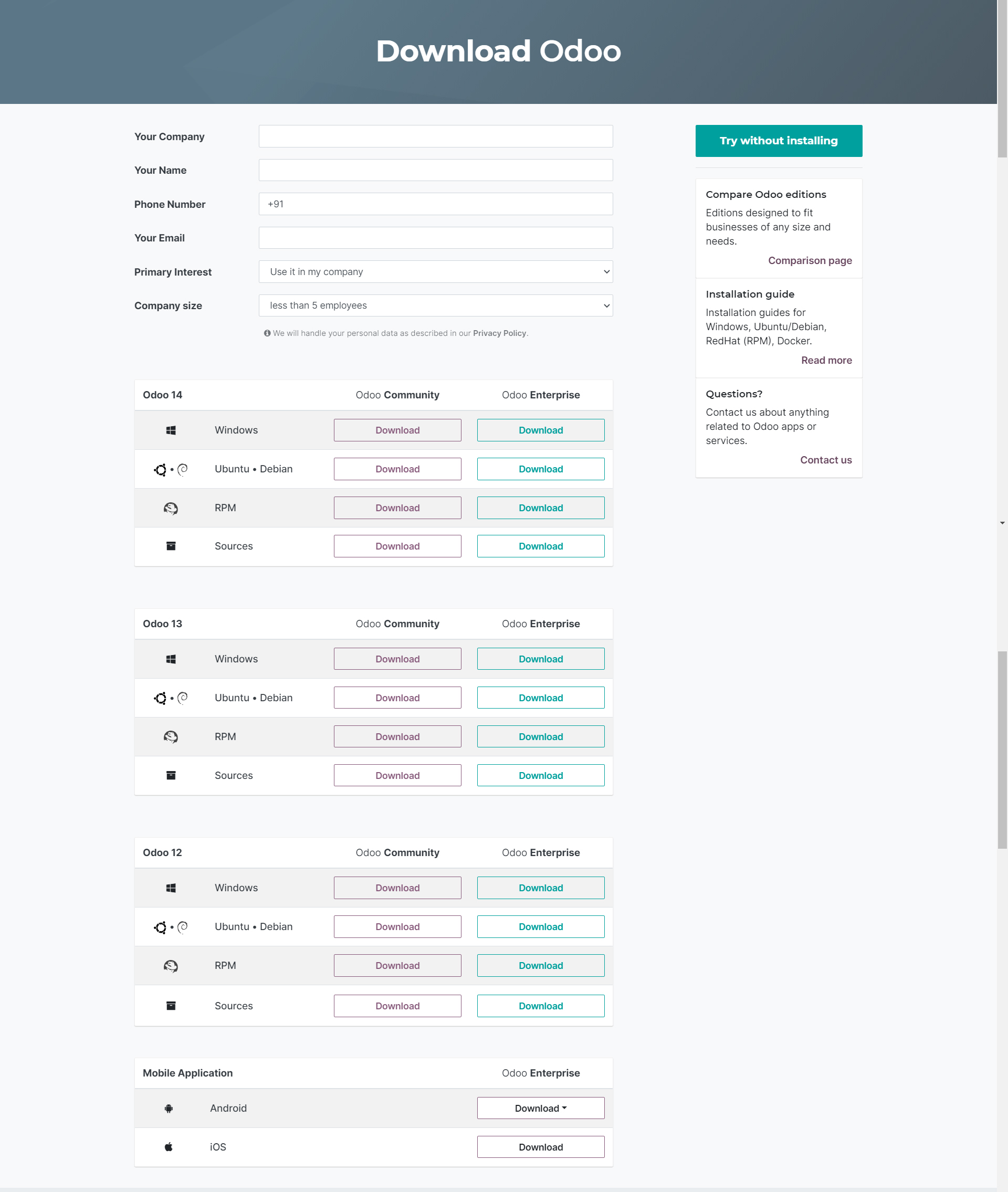Screen dimensions: 1008x1192
Task: Download Odoo 14 Enterprise for Windows
Action: coord(541,430)
